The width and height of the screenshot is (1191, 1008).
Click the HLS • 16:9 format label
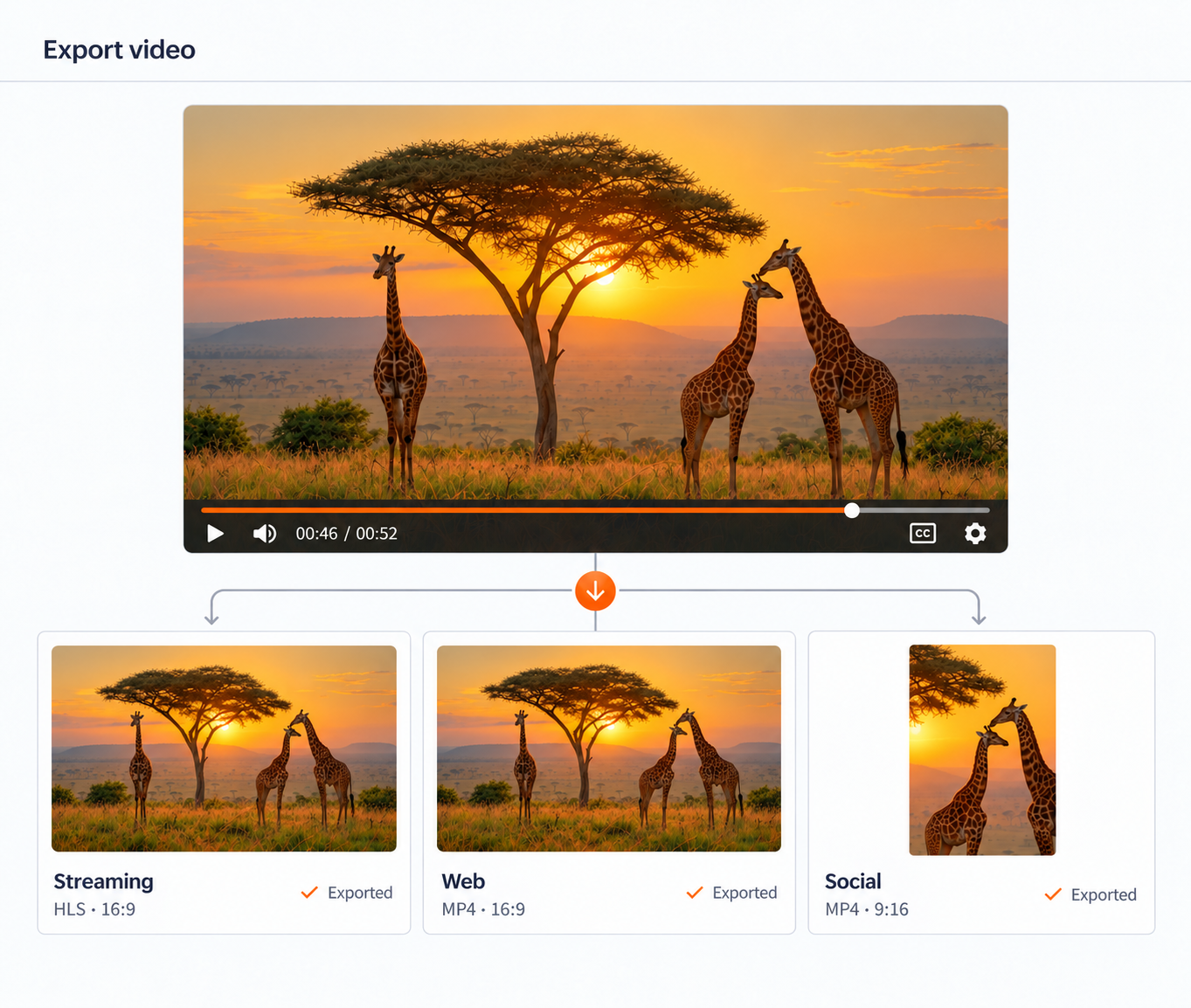pos(94,909)
